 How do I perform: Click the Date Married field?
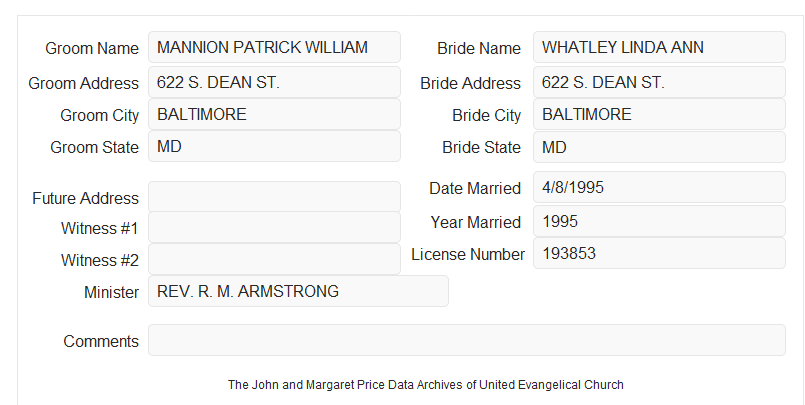pyautogui.click(x=659, y=187)
